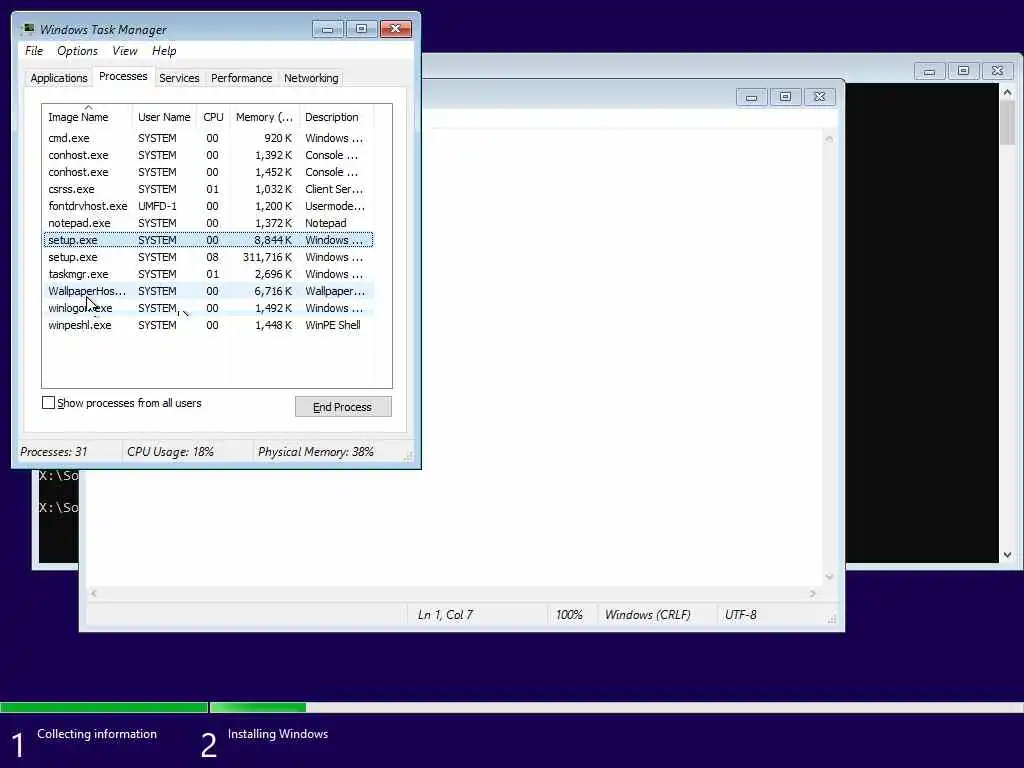Sort processes by CPU column
The image size is (1024, 768).
click(213, 117)
